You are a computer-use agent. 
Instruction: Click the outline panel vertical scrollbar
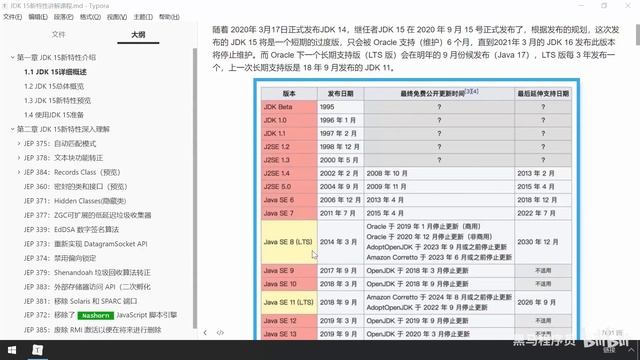coord(195,188)
